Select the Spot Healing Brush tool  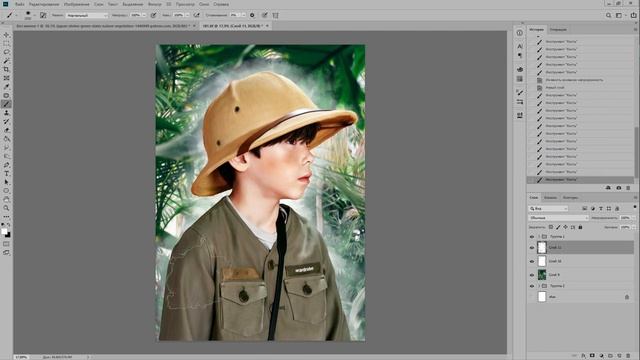tap(6, 96)
